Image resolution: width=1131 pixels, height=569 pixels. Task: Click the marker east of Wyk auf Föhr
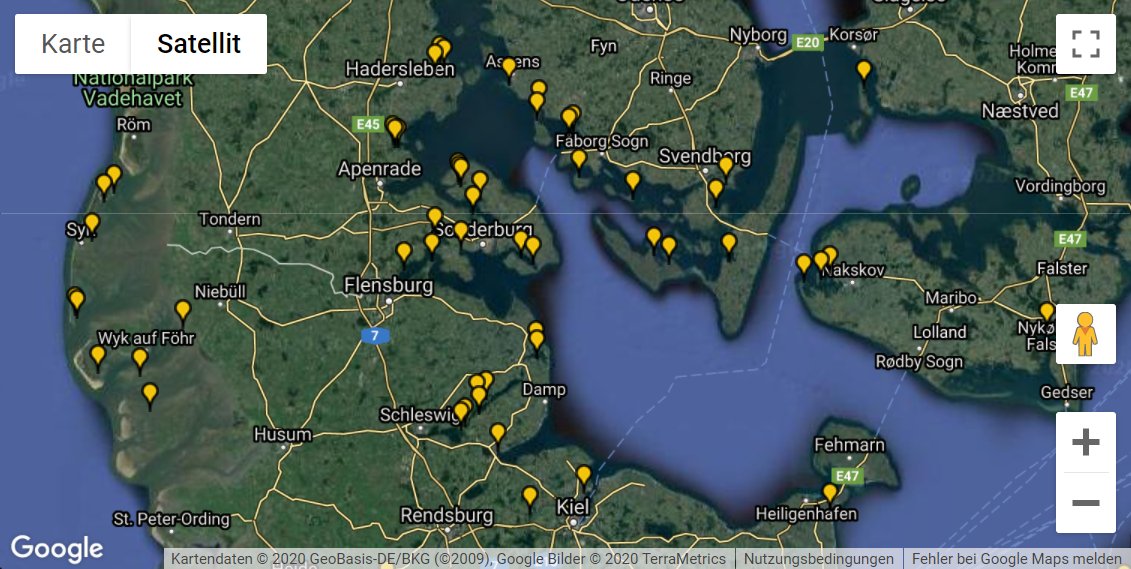[140, 358]
